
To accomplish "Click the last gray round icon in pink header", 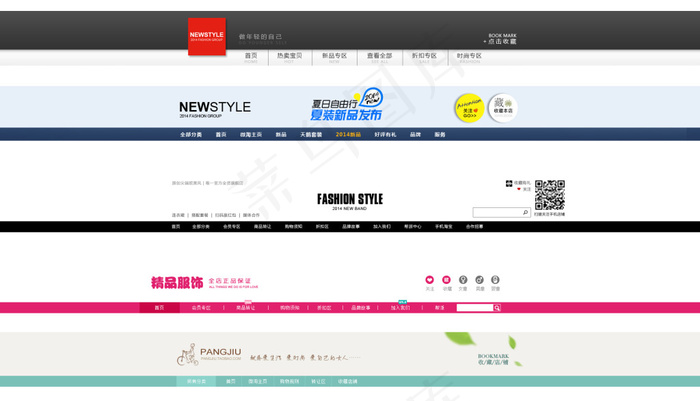I will coord(495,280).
